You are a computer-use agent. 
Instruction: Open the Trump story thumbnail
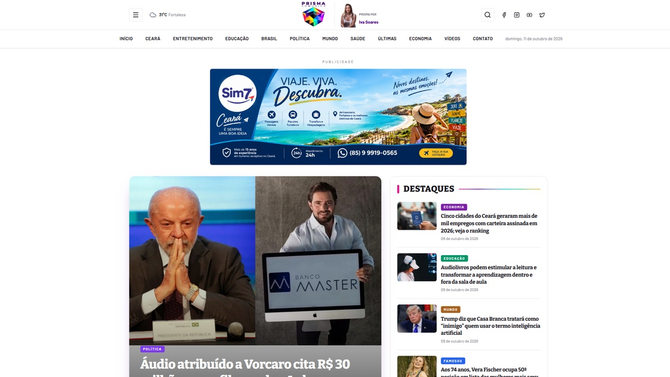click(417, 318)
